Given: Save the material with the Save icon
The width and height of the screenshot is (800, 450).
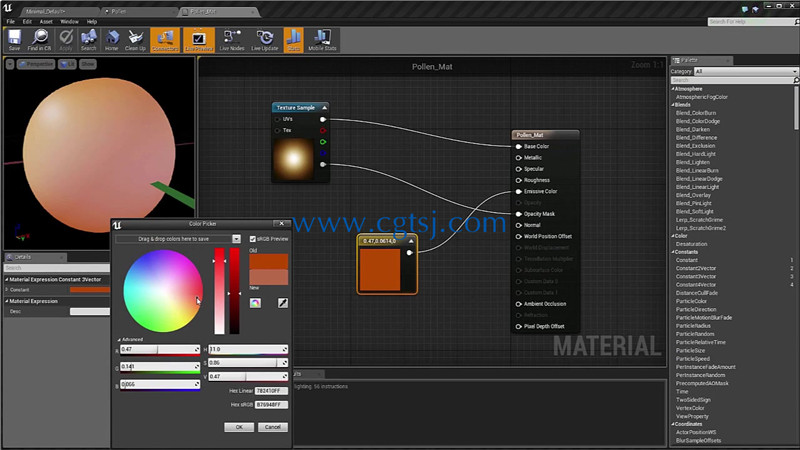Looking at the screenshot, I should click(x=14, y=40).
